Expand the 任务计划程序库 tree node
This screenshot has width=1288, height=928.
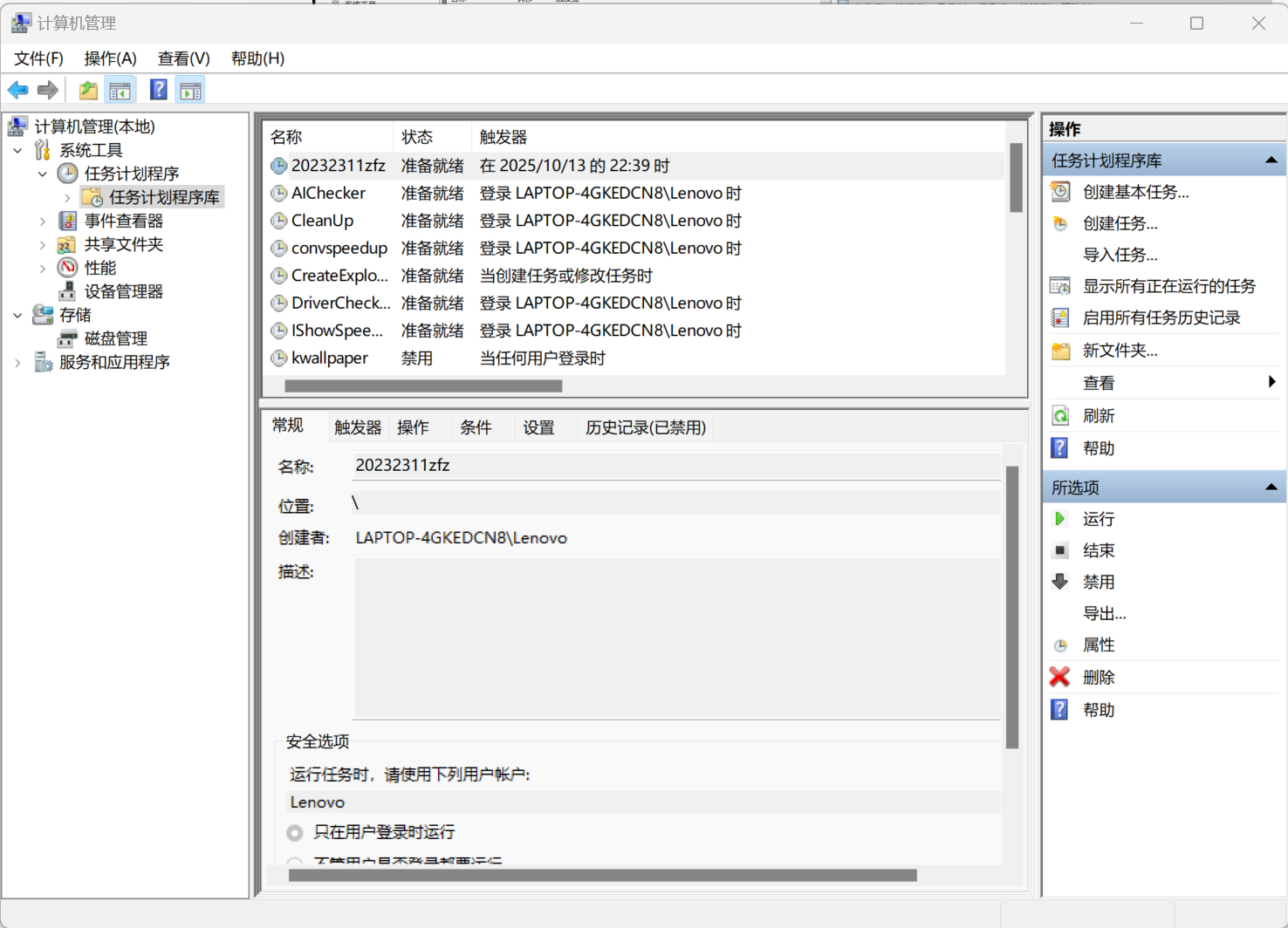(67, 197)
